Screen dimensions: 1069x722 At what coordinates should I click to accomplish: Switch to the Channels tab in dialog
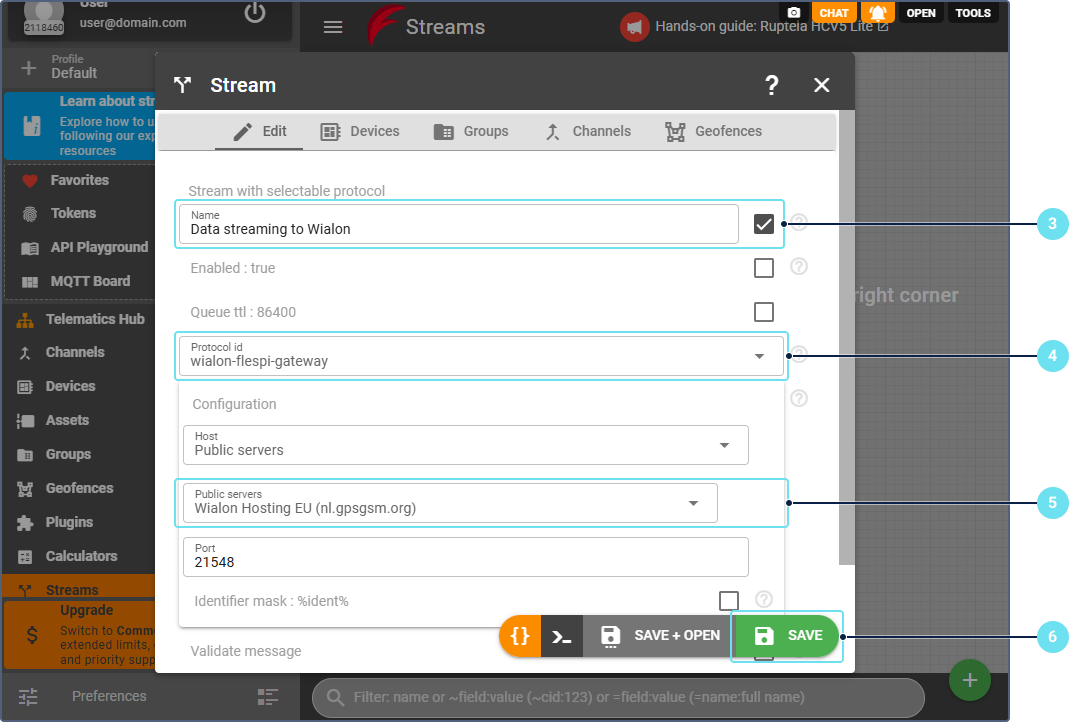coord(588,132)
